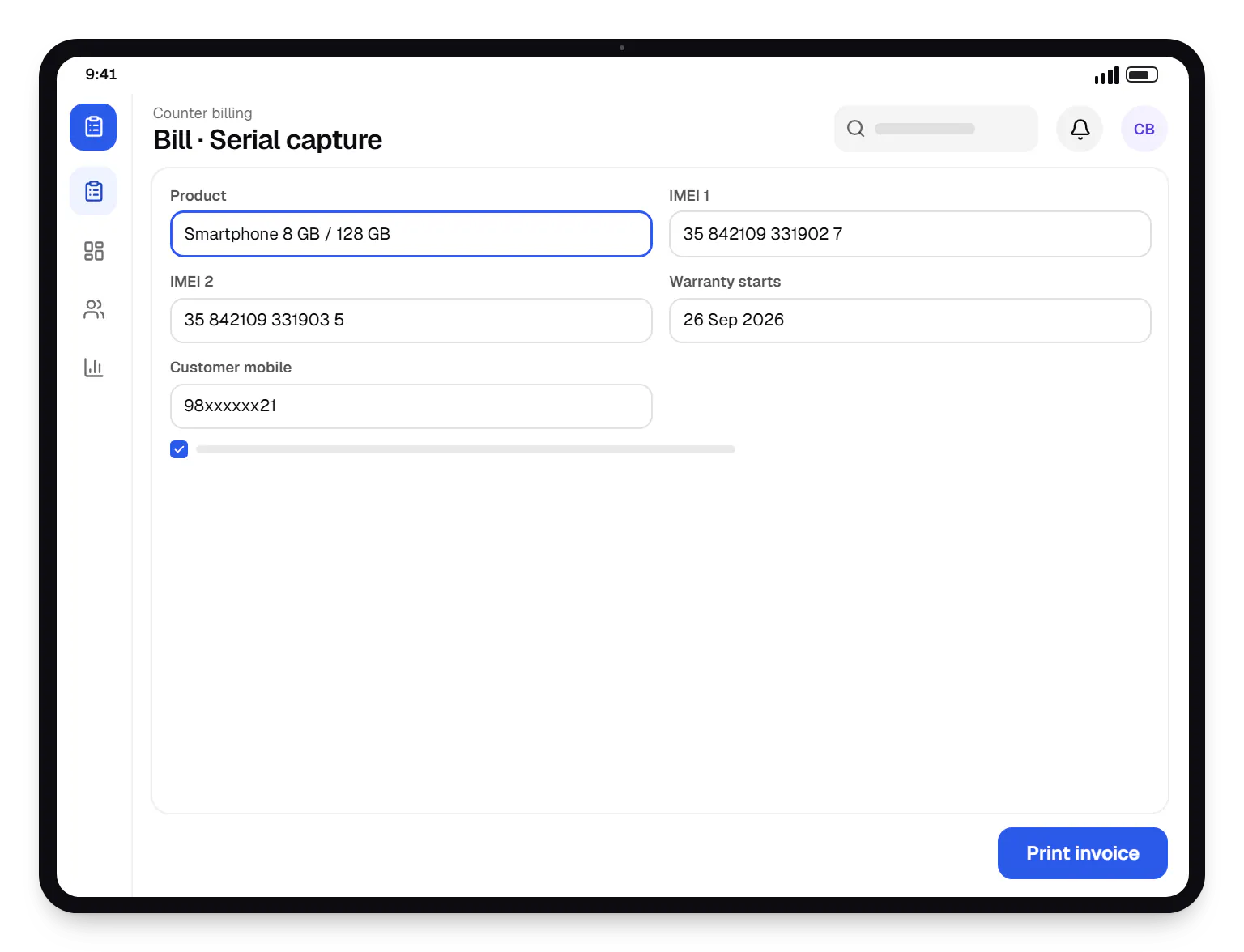Image resolution: width=1244 pixels, height=952 pixels.
Task: Click the 'Product' field label
Action: [x=198, y=196]
